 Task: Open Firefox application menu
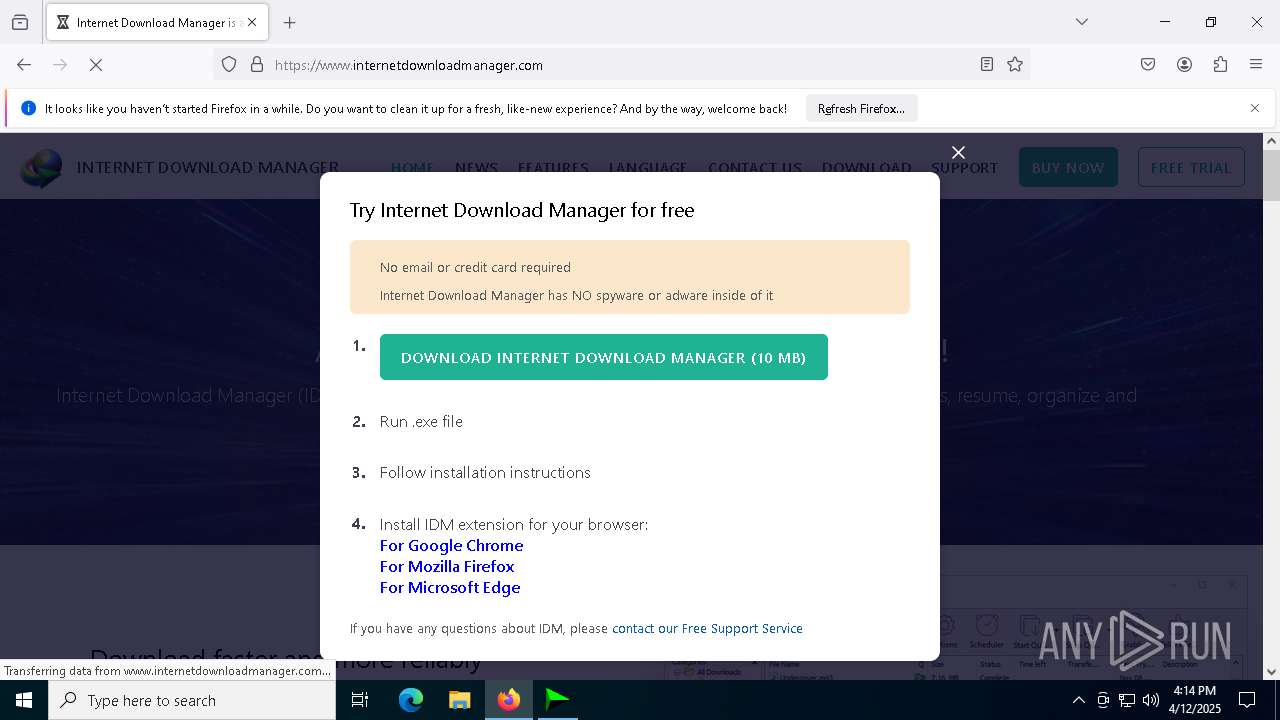[1256, 65]
